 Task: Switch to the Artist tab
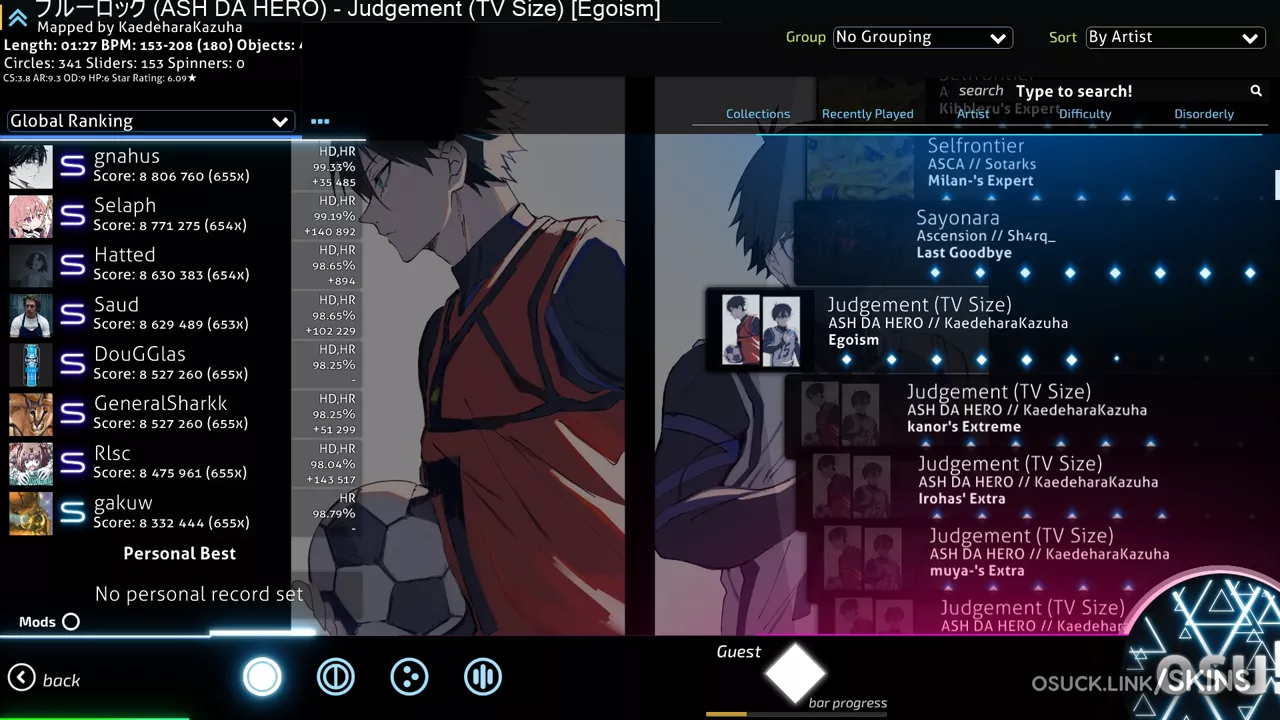973,114
